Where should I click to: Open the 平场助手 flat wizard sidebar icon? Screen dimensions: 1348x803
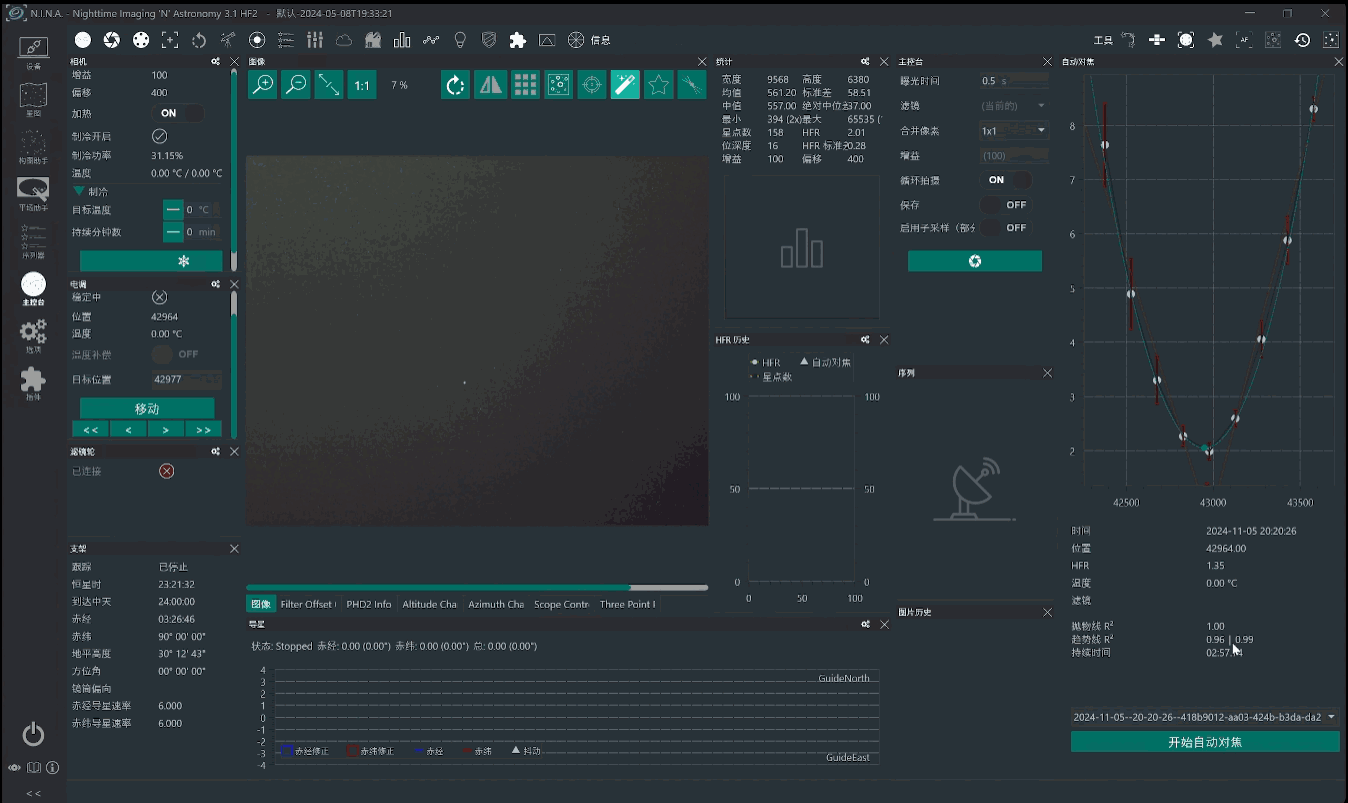click(x=33, y=190)
